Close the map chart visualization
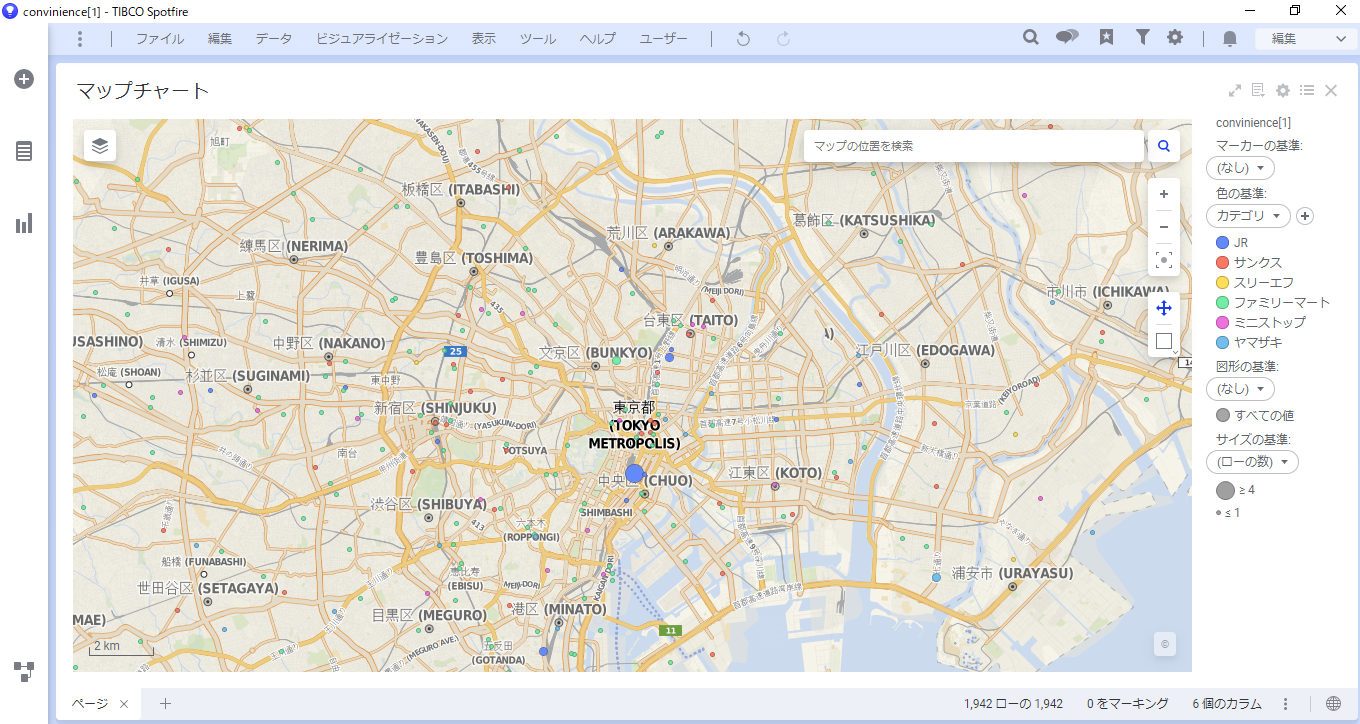This screenshot has height=724, width=1360. [1331, 91]
